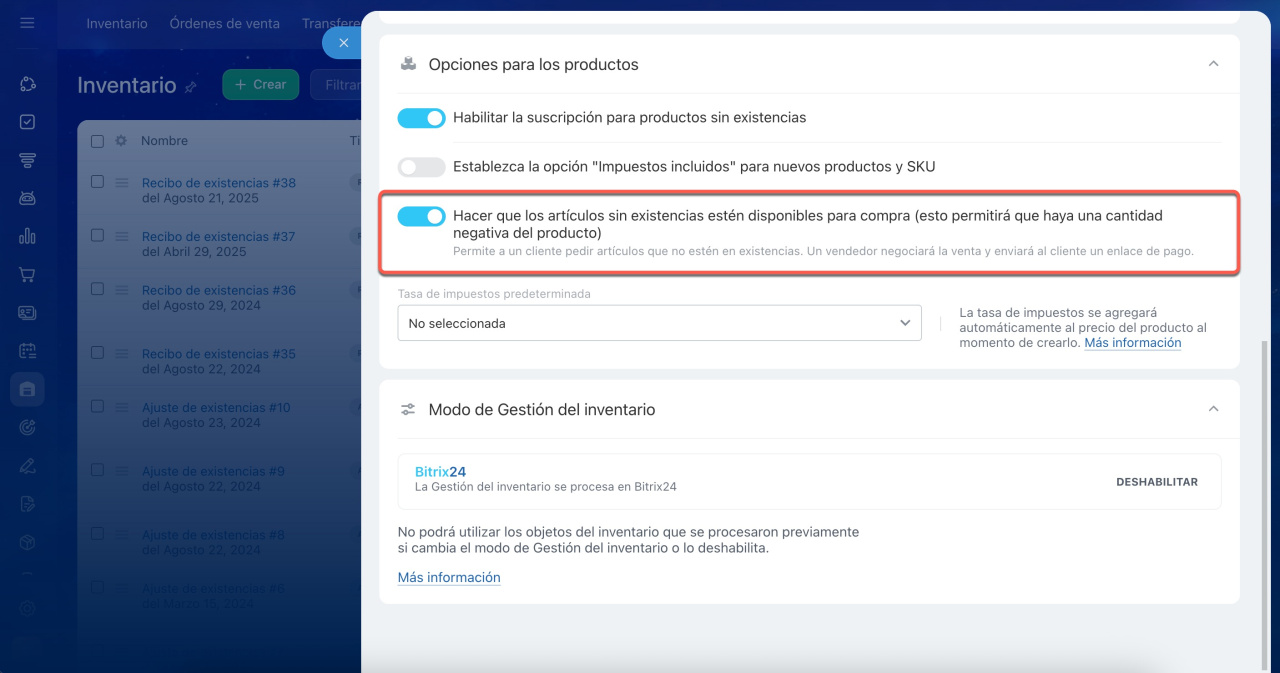
Task: Collapse Modo de Gestión del inventario section
Action: click(x=1213, y=409)
